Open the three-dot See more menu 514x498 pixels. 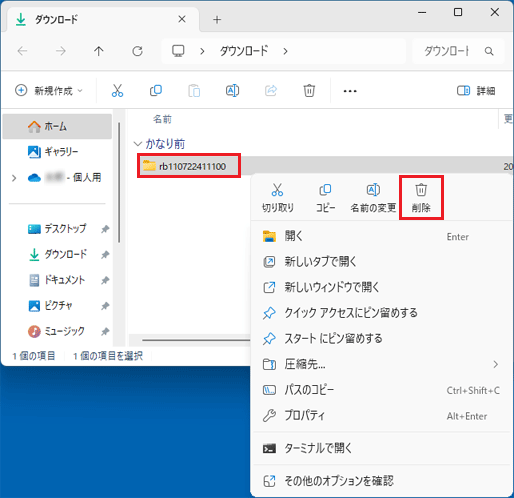(x=350, y=91)
